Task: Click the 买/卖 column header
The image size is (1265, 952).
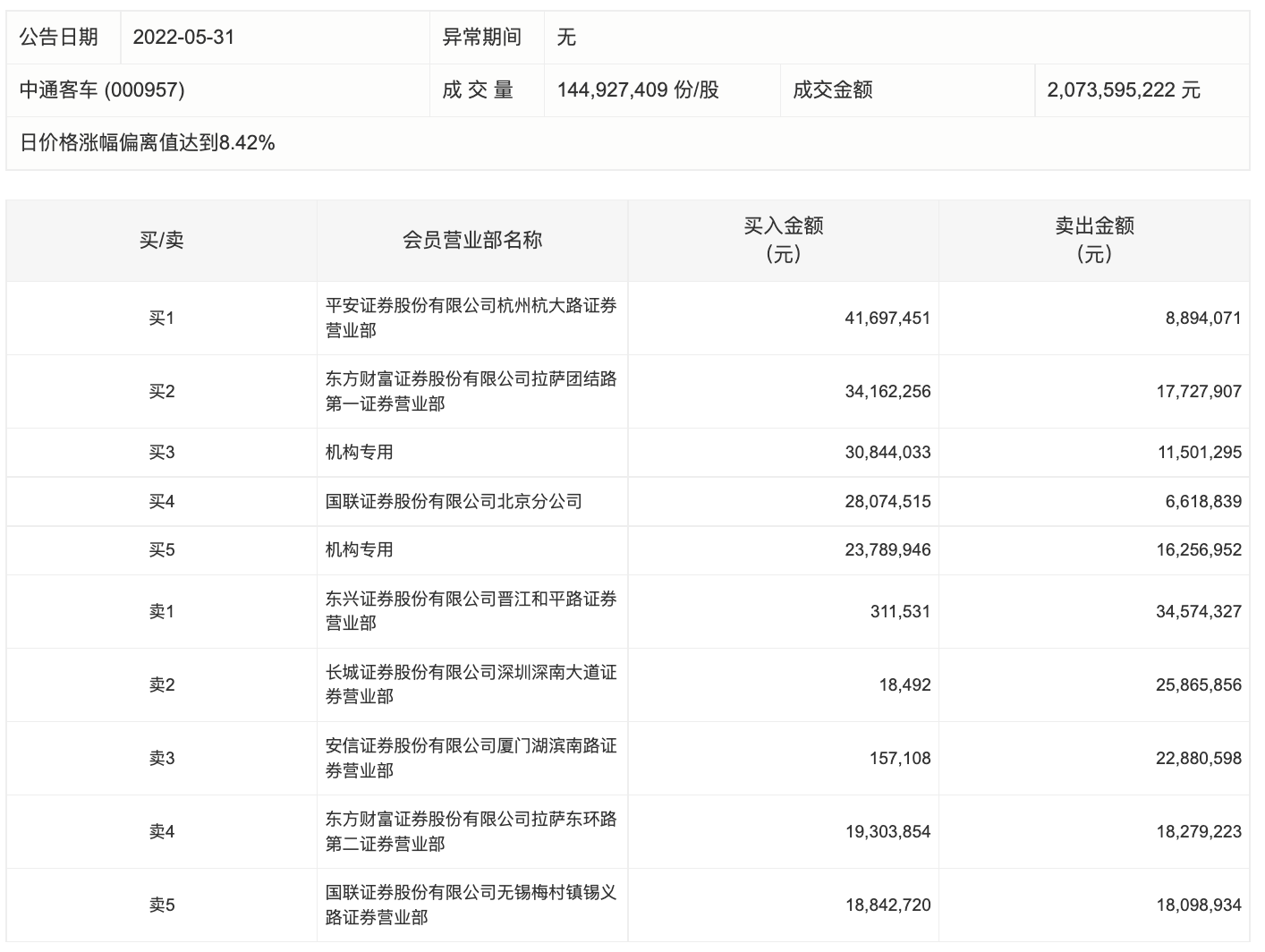Action: point(161,240)
